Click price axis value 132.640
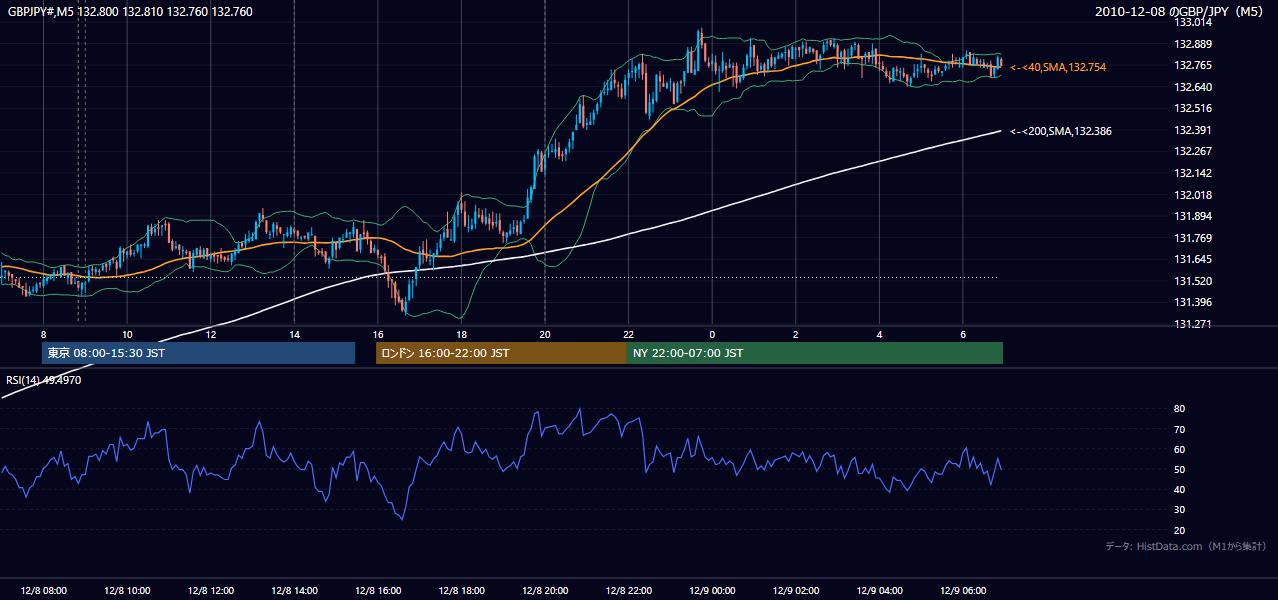 point(1193,87)
